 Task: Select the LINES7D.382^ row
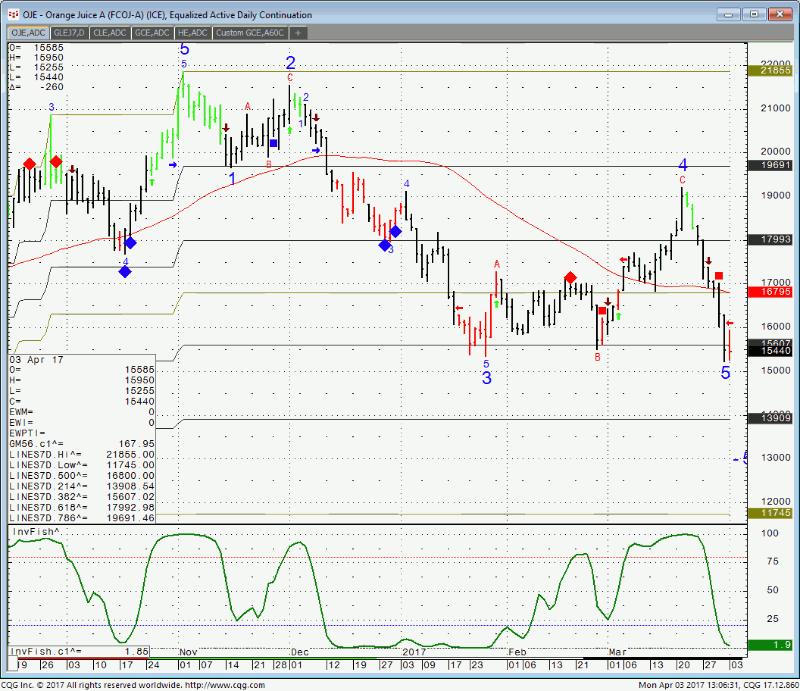click(82, 497)
